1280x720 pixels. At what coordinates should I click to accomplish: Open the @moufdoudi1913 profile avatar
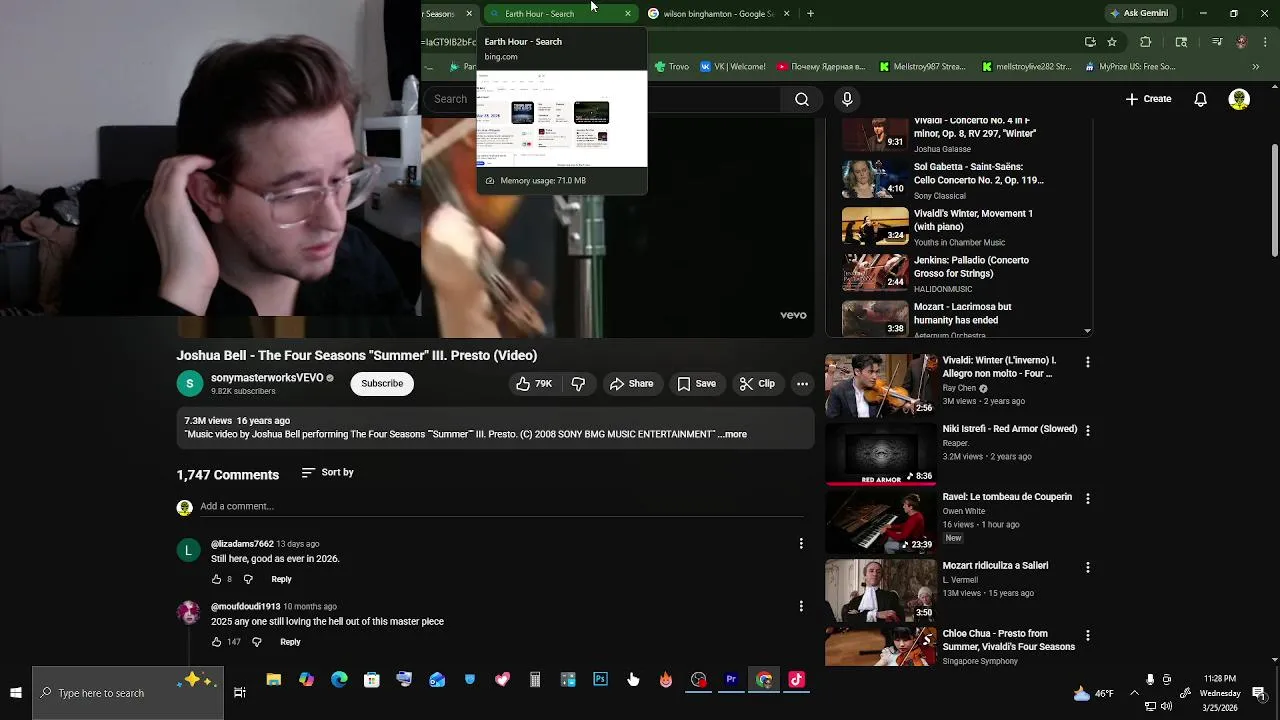click(x=188, y=613)
